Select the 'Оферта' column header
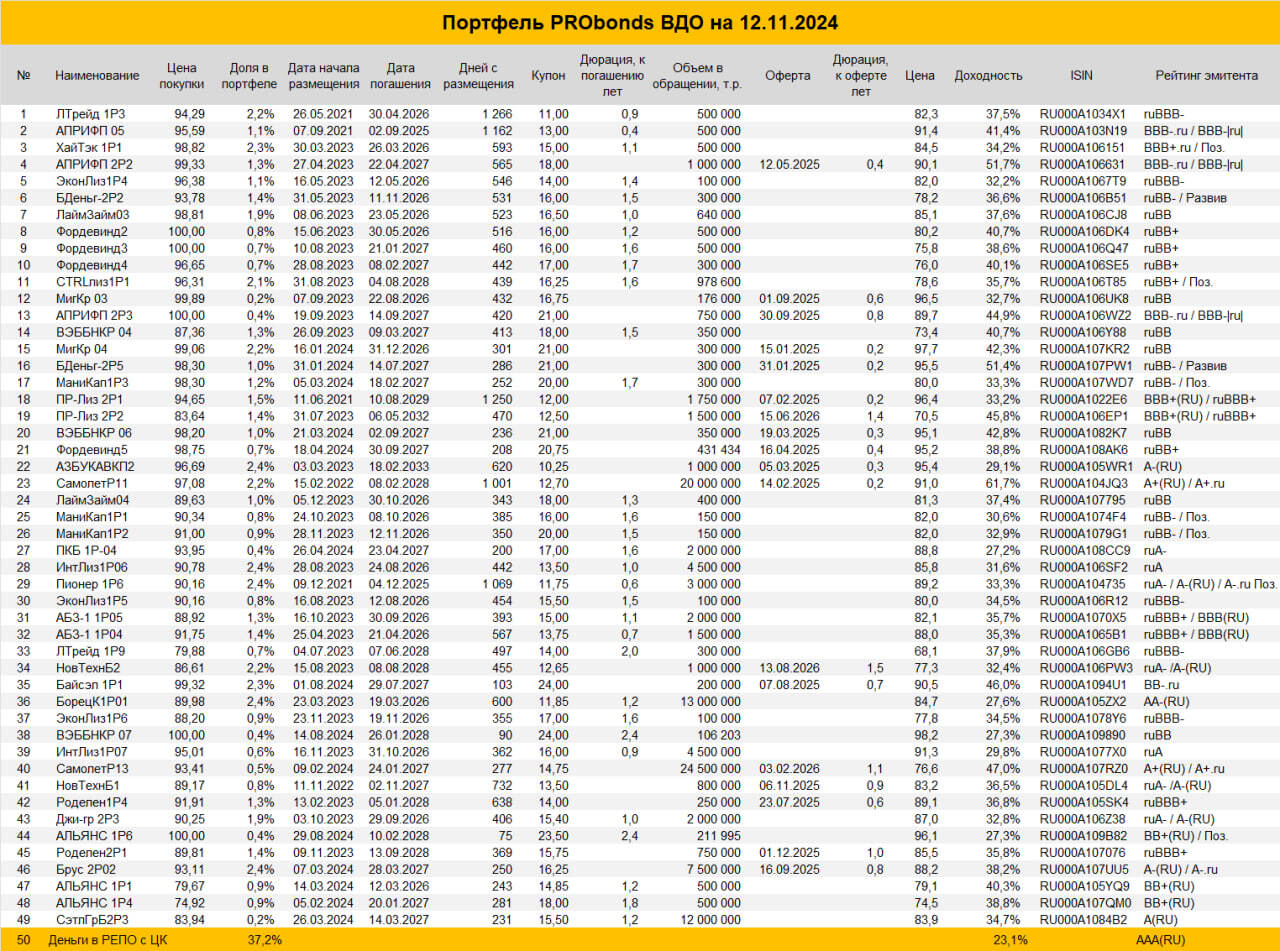 coord(788,76)
